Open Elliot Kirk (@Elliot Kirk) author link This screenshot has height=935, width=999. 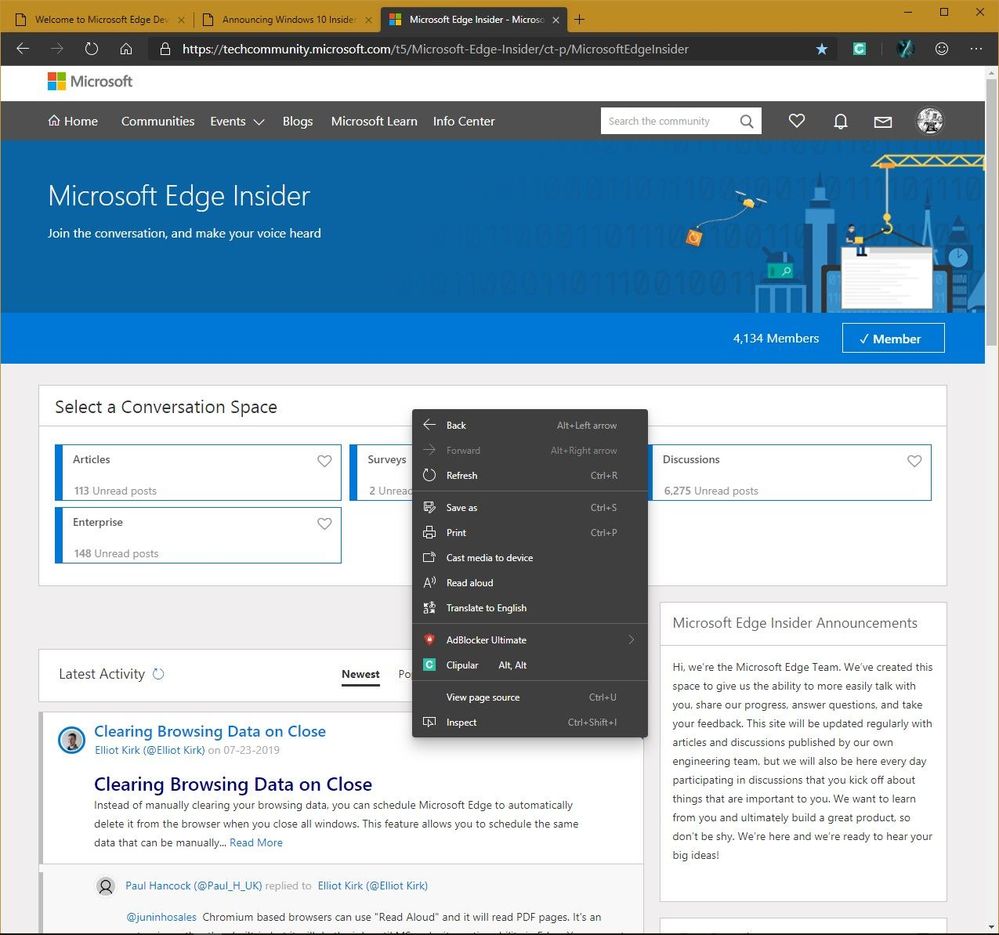pos(150,750)
